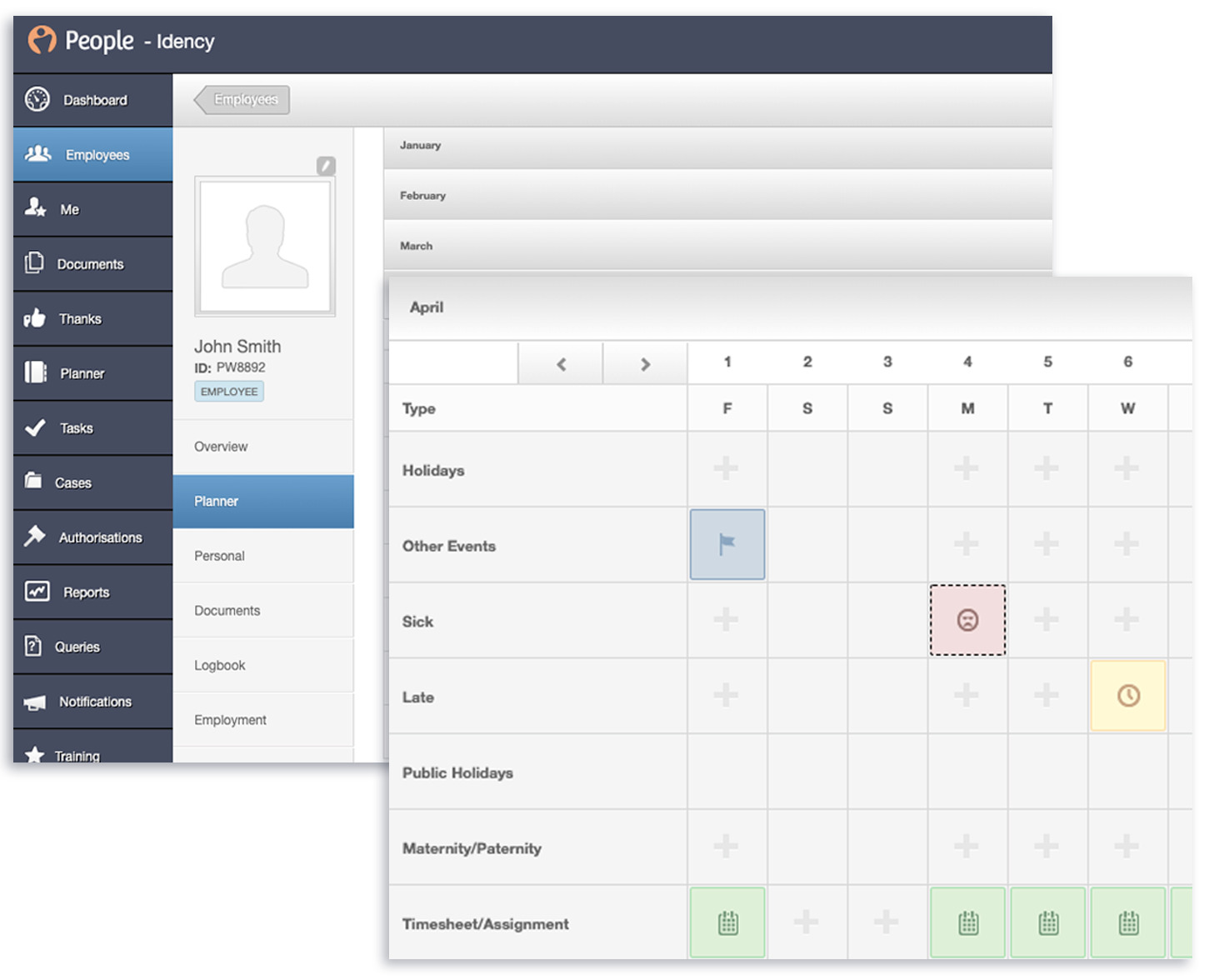The width and height of the screenshot is (1229, 980).
Task: Open the blue flag event on April 1
Action: point(727,544)
